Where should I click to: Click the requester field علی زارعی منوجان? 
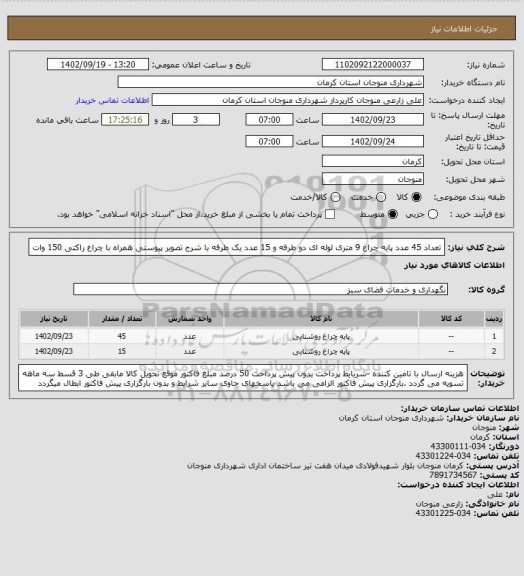tap(288, 100)
